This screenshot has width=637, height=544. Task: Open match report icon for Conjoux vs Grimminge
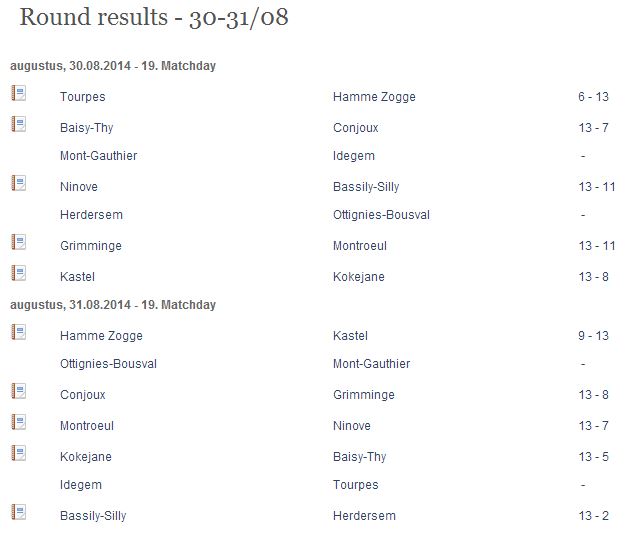(19, 391)
